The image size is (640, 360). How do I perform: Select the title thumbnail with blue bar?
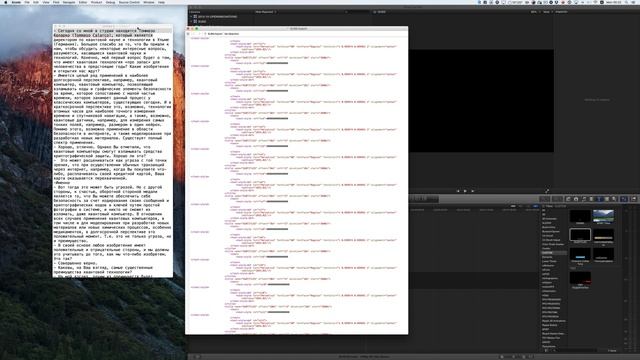(580, 255)
